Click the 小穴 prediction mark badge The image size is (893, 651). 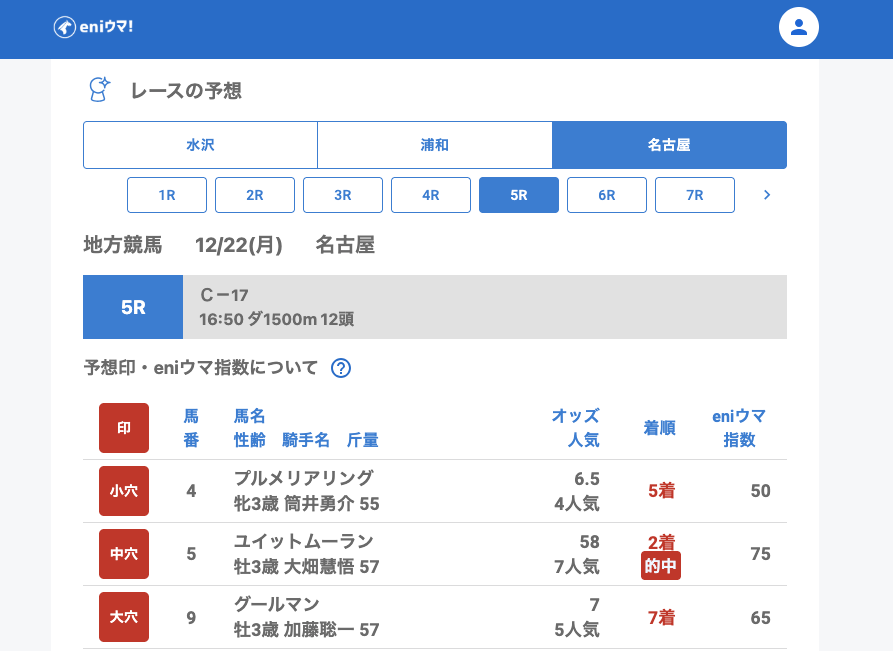tap(124, 491)
